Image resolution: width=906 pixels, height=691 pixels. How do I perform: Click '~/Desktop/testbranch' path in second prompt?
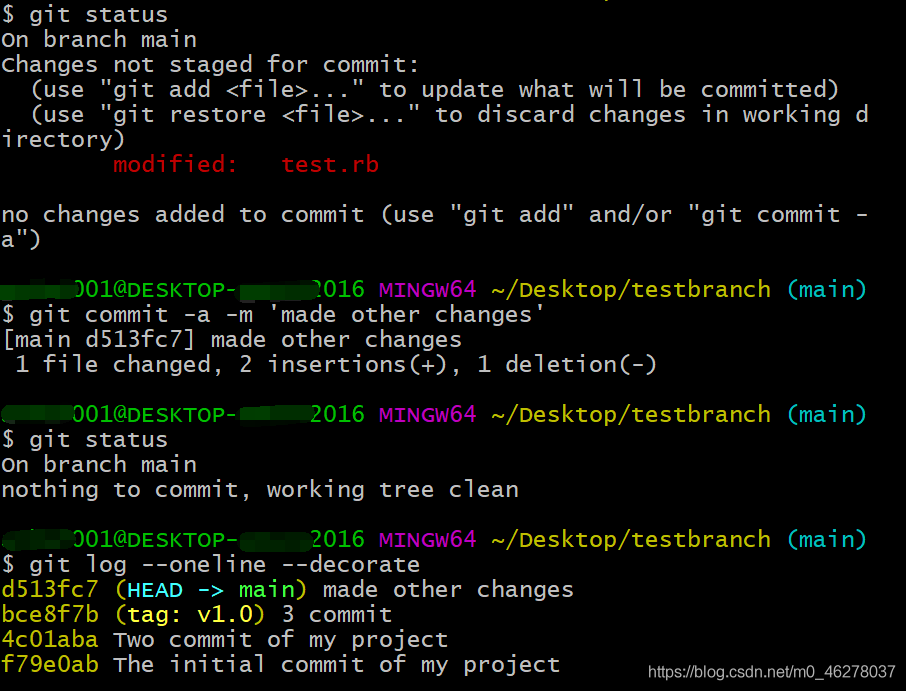pyautogui.click(x=631, y=415)
